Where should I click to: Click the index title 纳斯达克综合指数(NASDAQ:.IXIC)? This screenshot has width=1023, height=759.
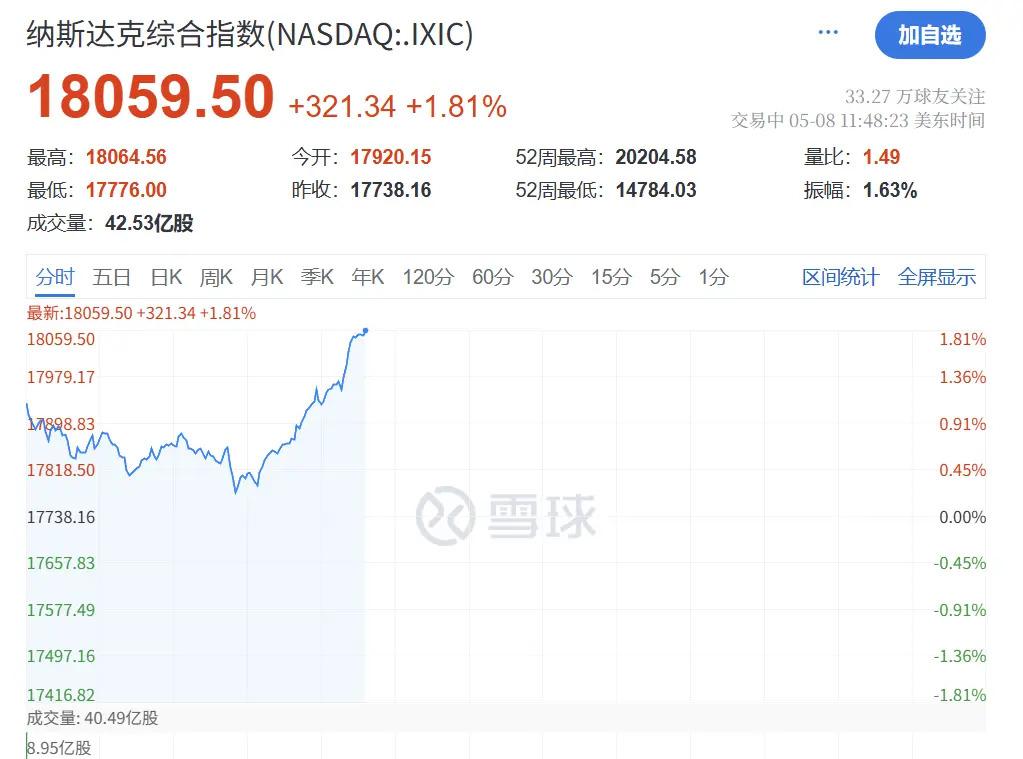point(250,34)
